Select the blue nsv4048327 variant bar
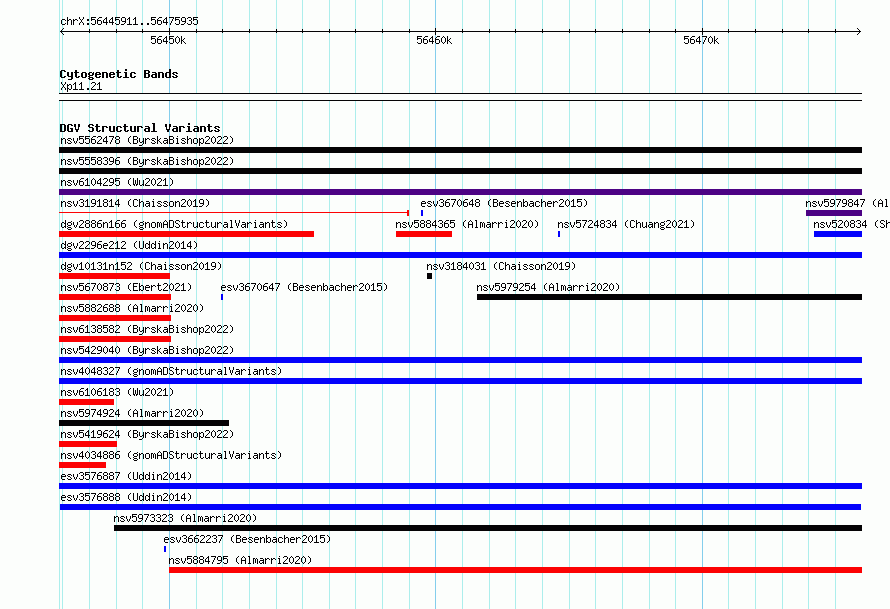The width and height of the screenshot is (890, 609). [x=460, y=381]
